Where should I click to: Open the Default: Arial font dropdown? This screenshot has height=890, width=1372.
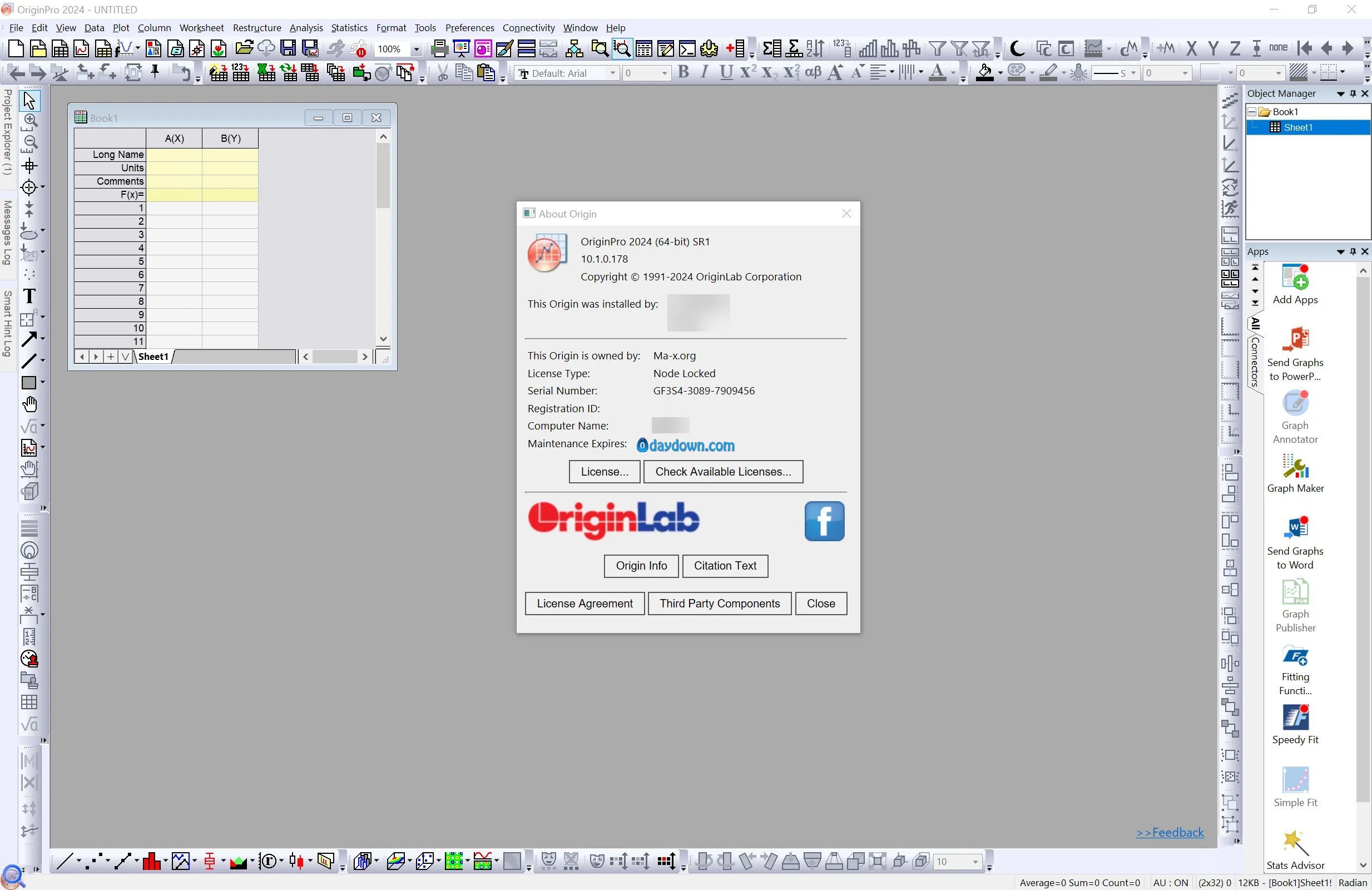pos(612,73)
